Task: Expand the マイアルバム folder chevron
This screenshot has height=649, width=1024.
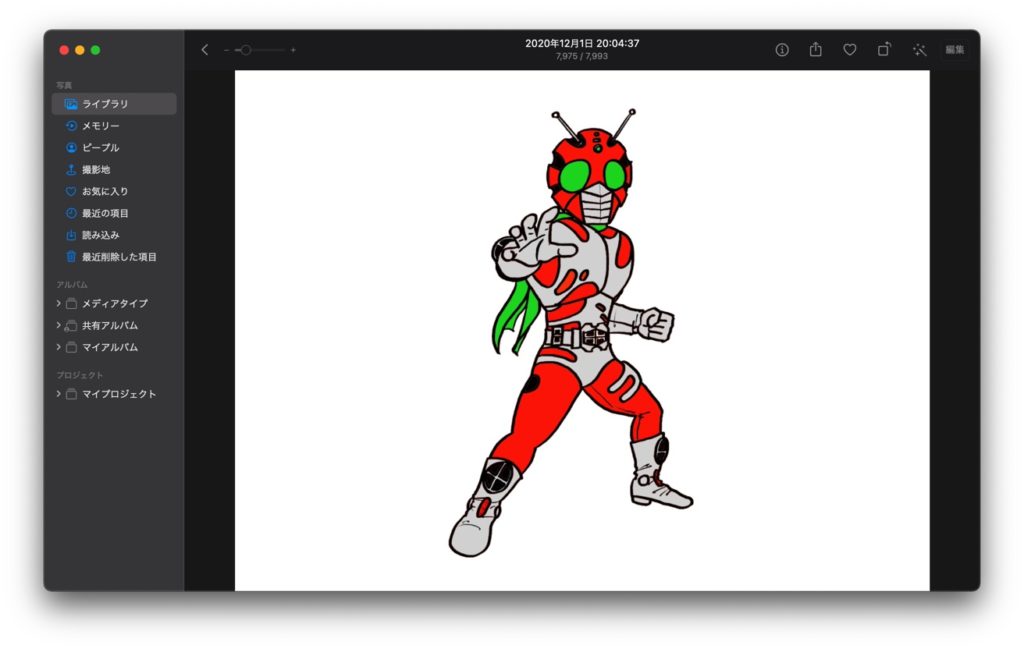Action: [x=59, y=347]
